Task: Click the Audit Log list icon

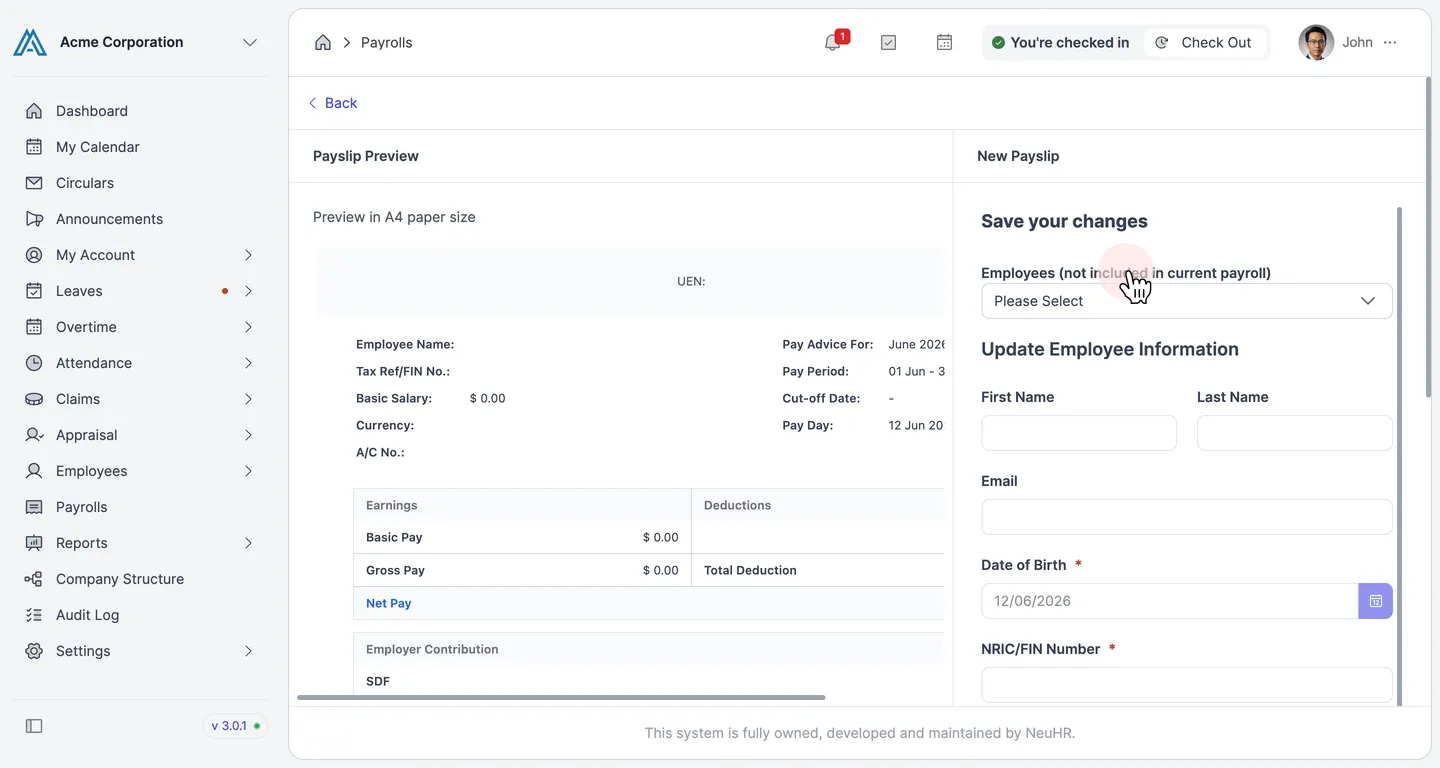Action: click(34, 615)
